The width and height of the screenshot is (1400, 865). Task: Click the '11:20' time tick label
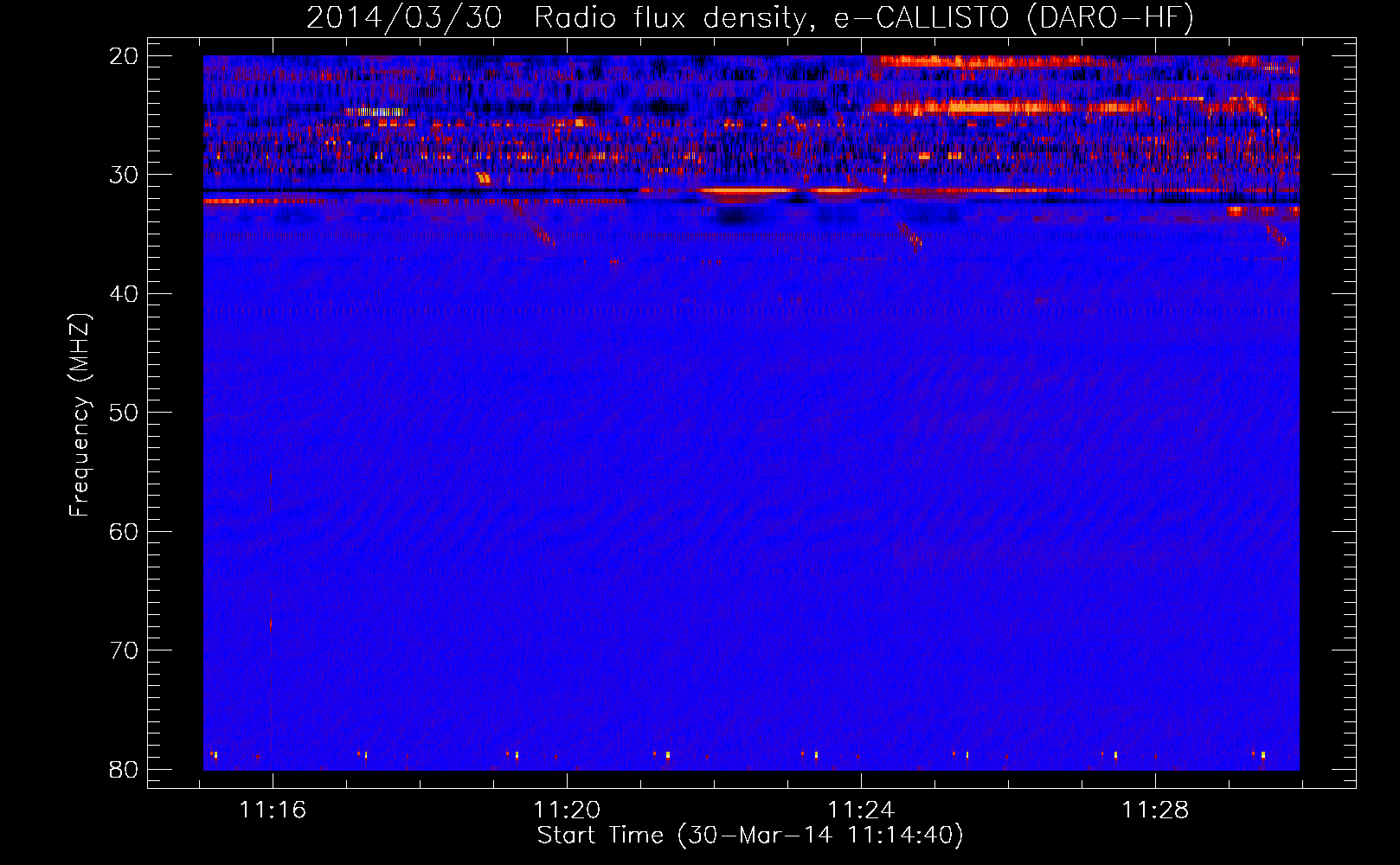(567, 811)
